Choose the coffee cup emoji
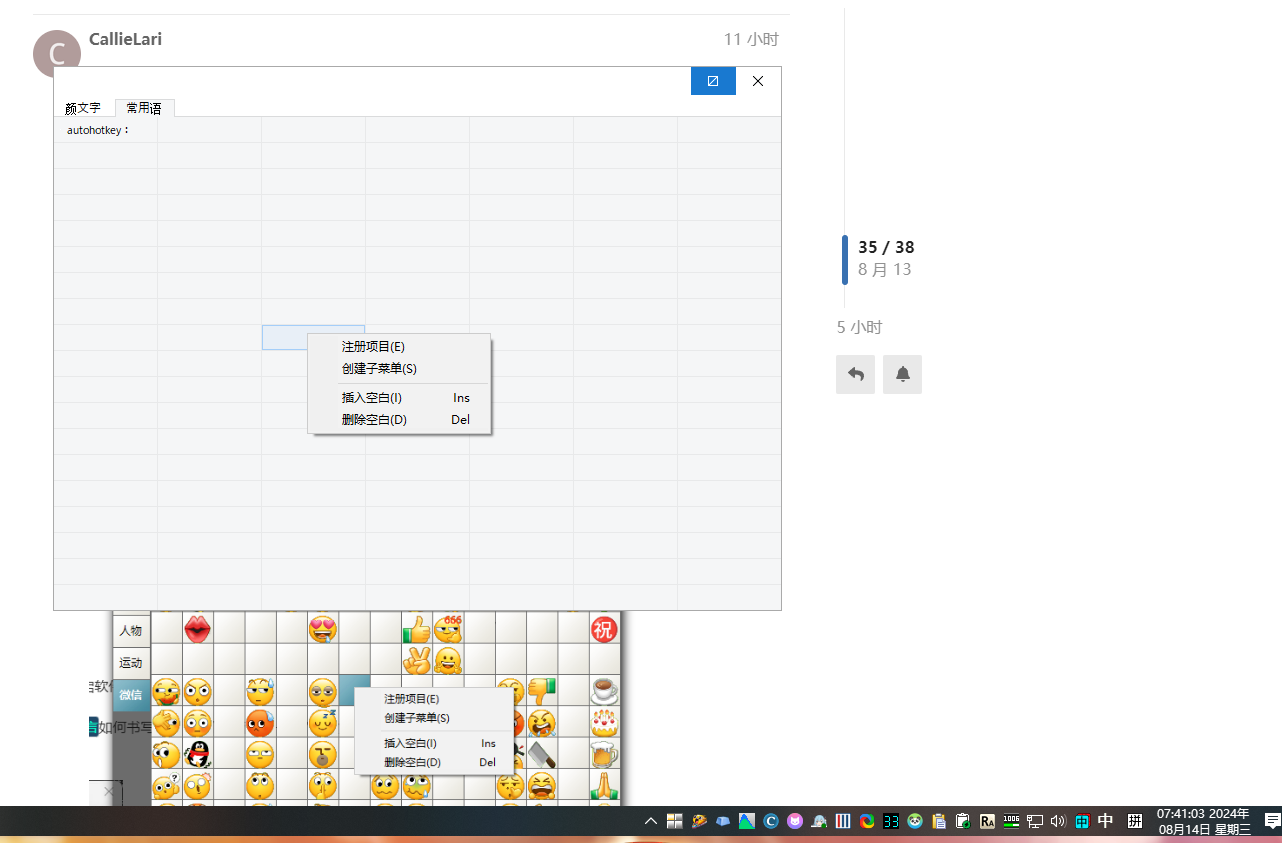The image size is (1282, 843). click(604, 690)
